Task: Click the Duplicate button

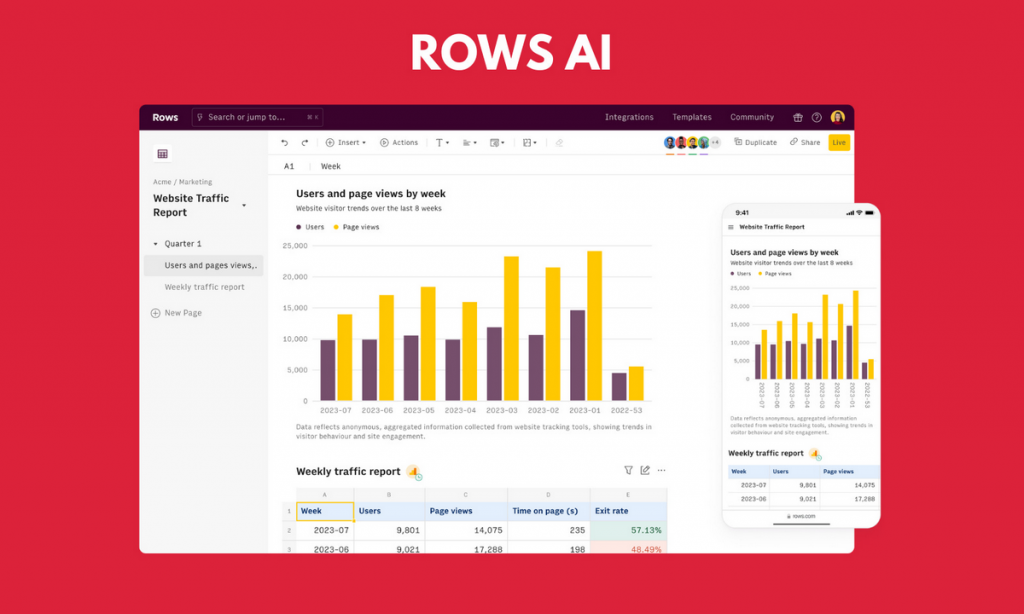Action: (x=755, y=143)
